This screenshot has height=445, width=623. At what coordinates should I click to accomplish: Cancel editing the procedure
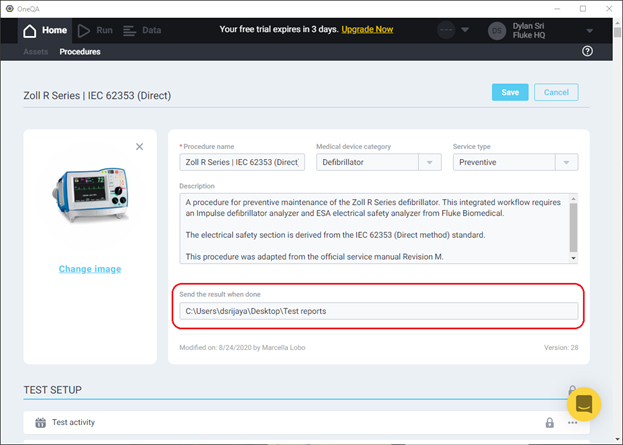pyautogui.click(x=555, y=92)
